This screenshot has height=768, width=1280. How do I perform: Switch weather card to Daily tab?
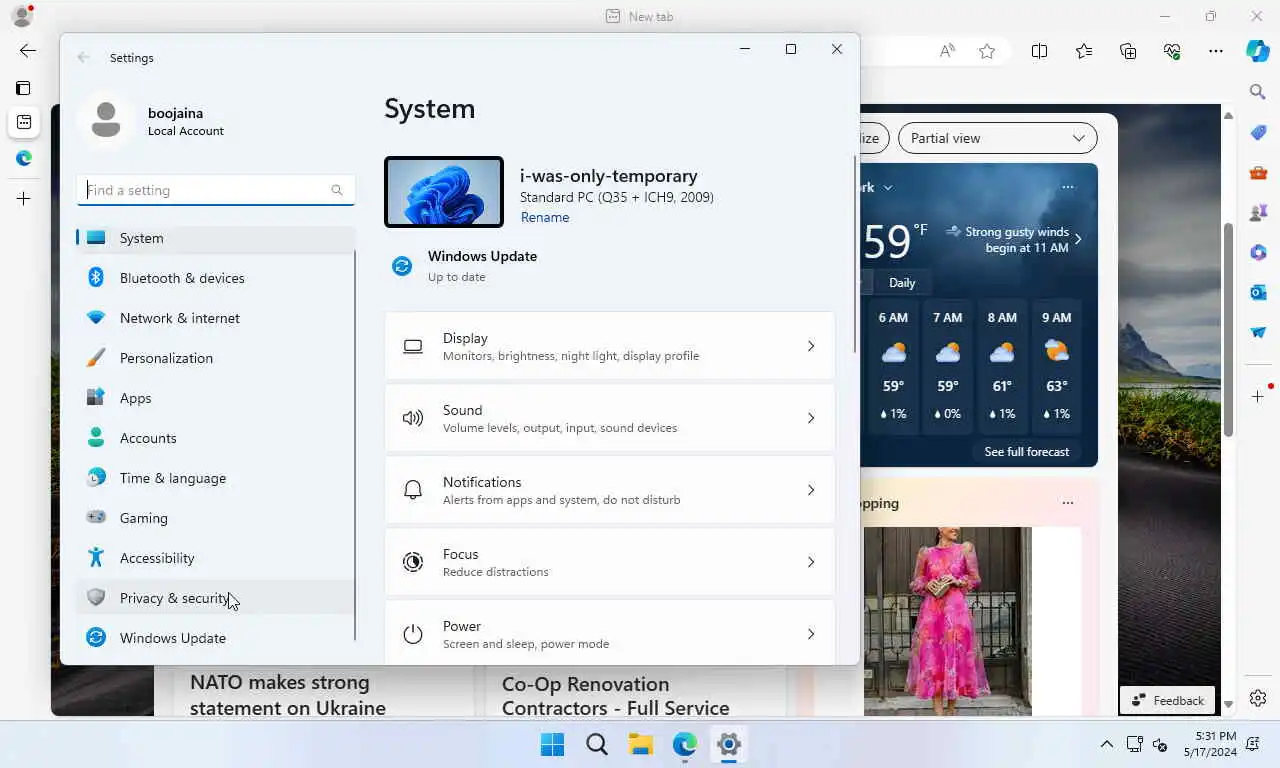(902, 283)
